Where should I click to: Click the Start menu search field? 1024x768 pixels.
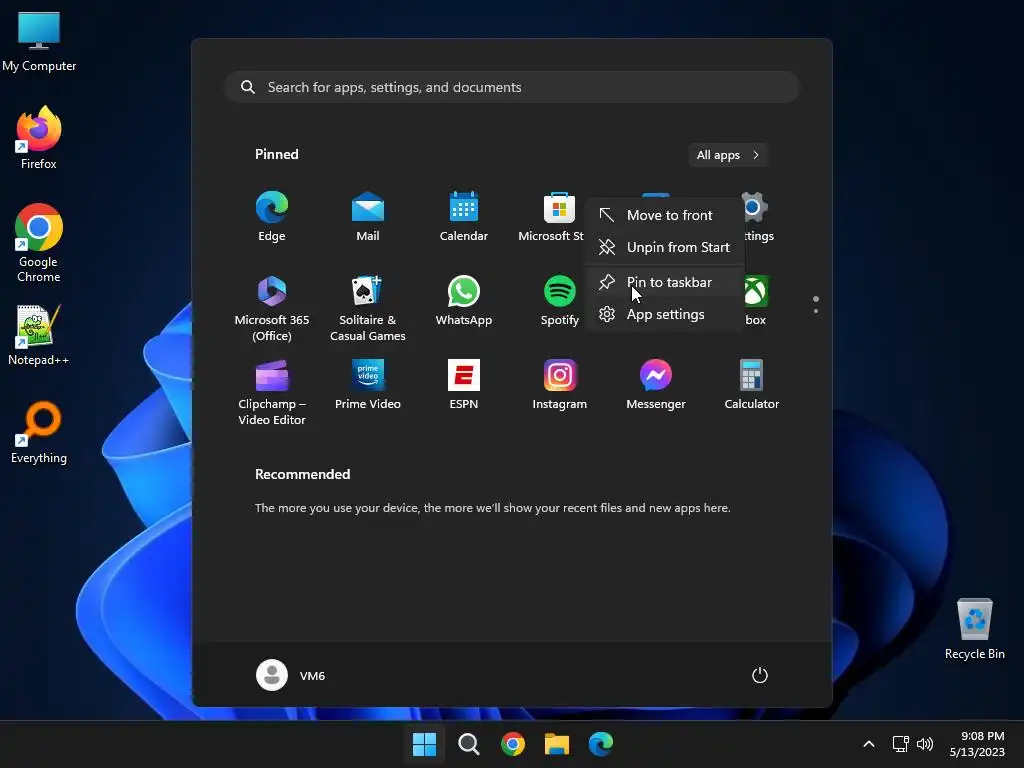[512, 87]
